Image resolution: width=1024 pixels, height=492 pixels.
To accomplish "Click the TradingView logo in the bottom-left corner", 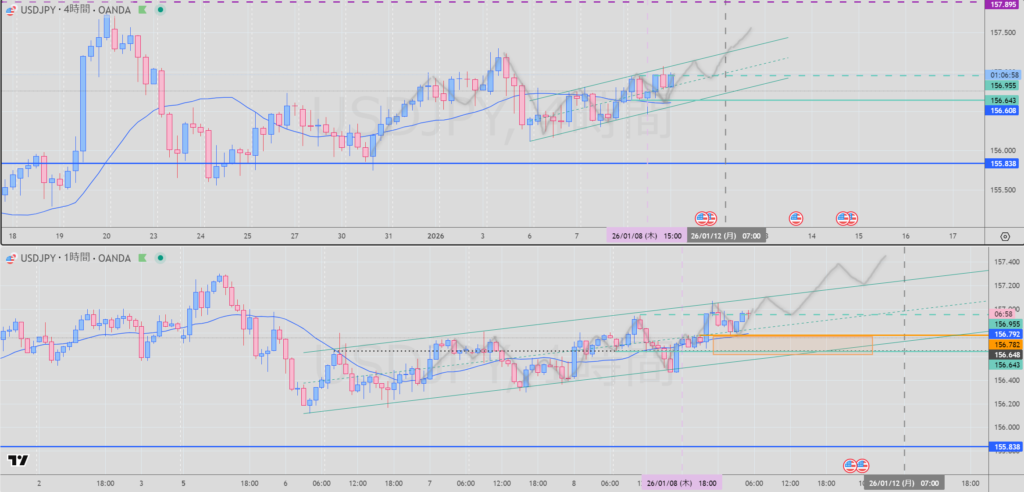I will coord(16,461).
